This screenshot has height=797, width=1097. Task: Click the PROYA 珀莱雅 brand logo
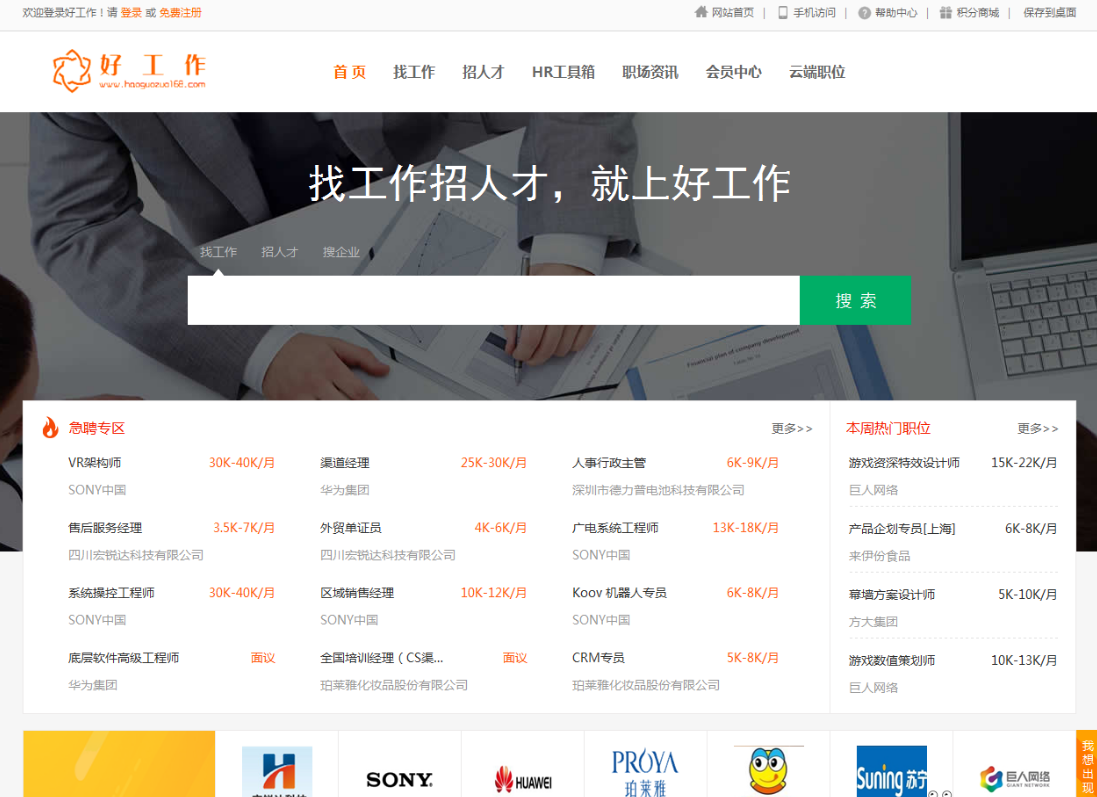click(645, 772)
